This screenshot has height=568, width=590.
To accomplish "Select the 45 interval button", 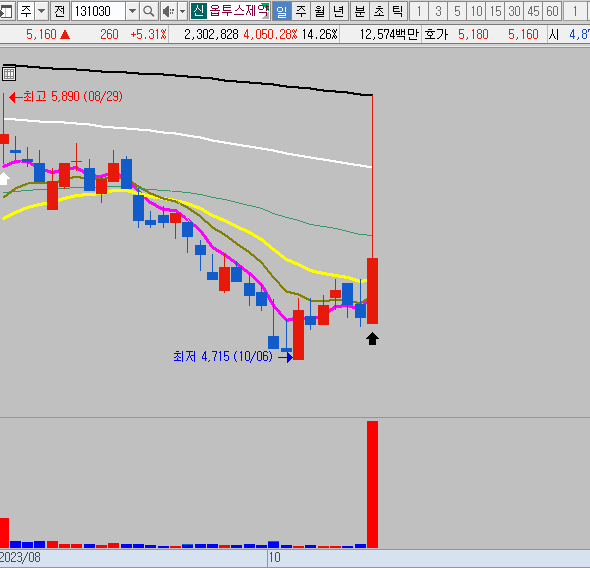I will [533, 11].
